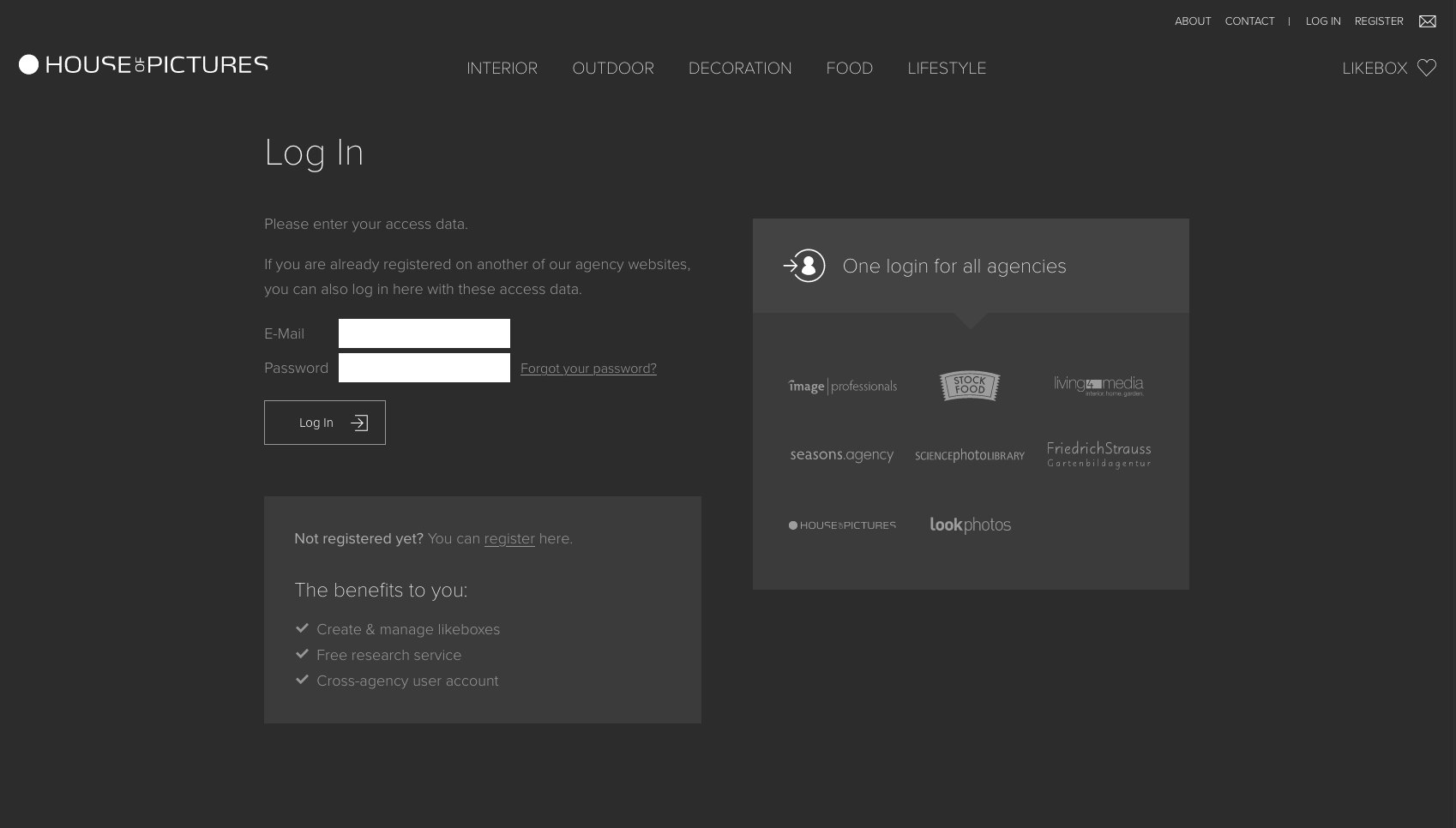The height and width of the screenshot is (828, 1456).
Task: Click the envelope mail icon in header
Action: (1427, 21)
